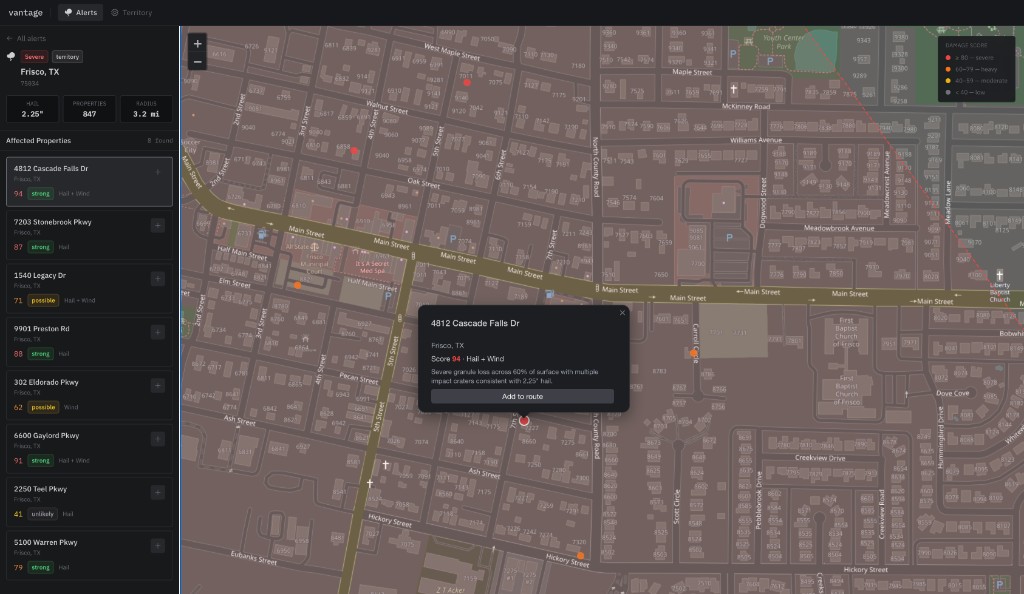
Task: Click score 91 on 6600 Gaylord Pkwy
Action: tap(18, 461)
